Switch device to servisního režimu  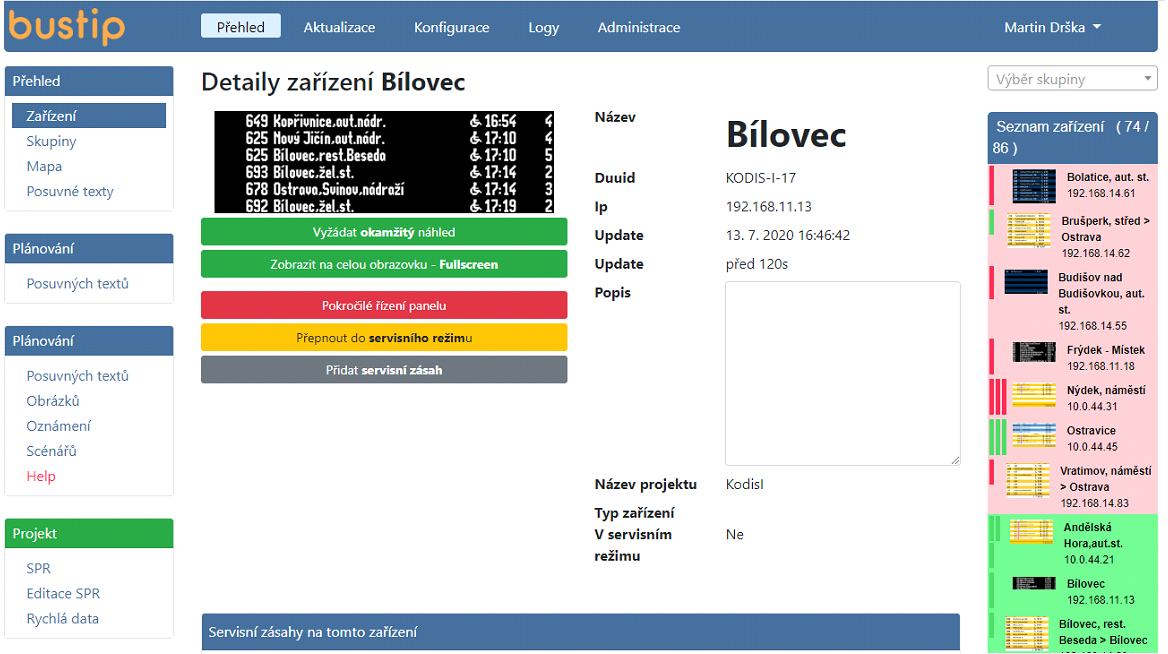(x=384, y=338)
